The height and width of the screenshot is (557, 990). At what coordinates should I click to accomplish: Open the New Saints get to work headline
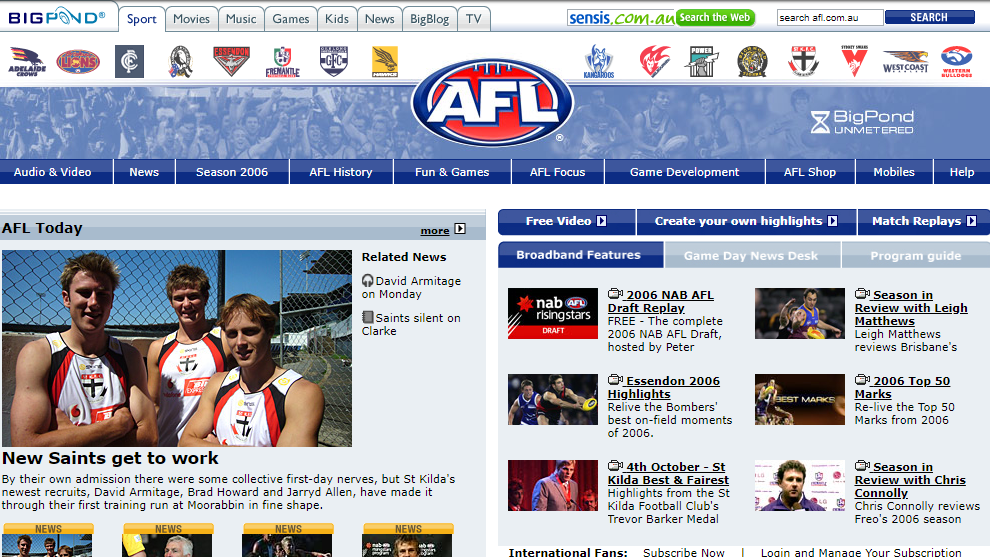(x=110, y=458)
